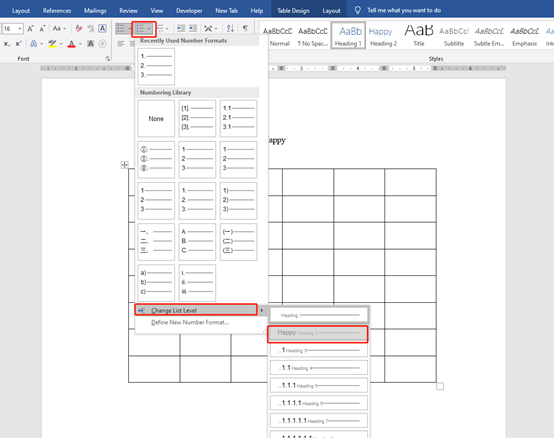Expand the Multilevel List dropdown arrow

point(167,29)
